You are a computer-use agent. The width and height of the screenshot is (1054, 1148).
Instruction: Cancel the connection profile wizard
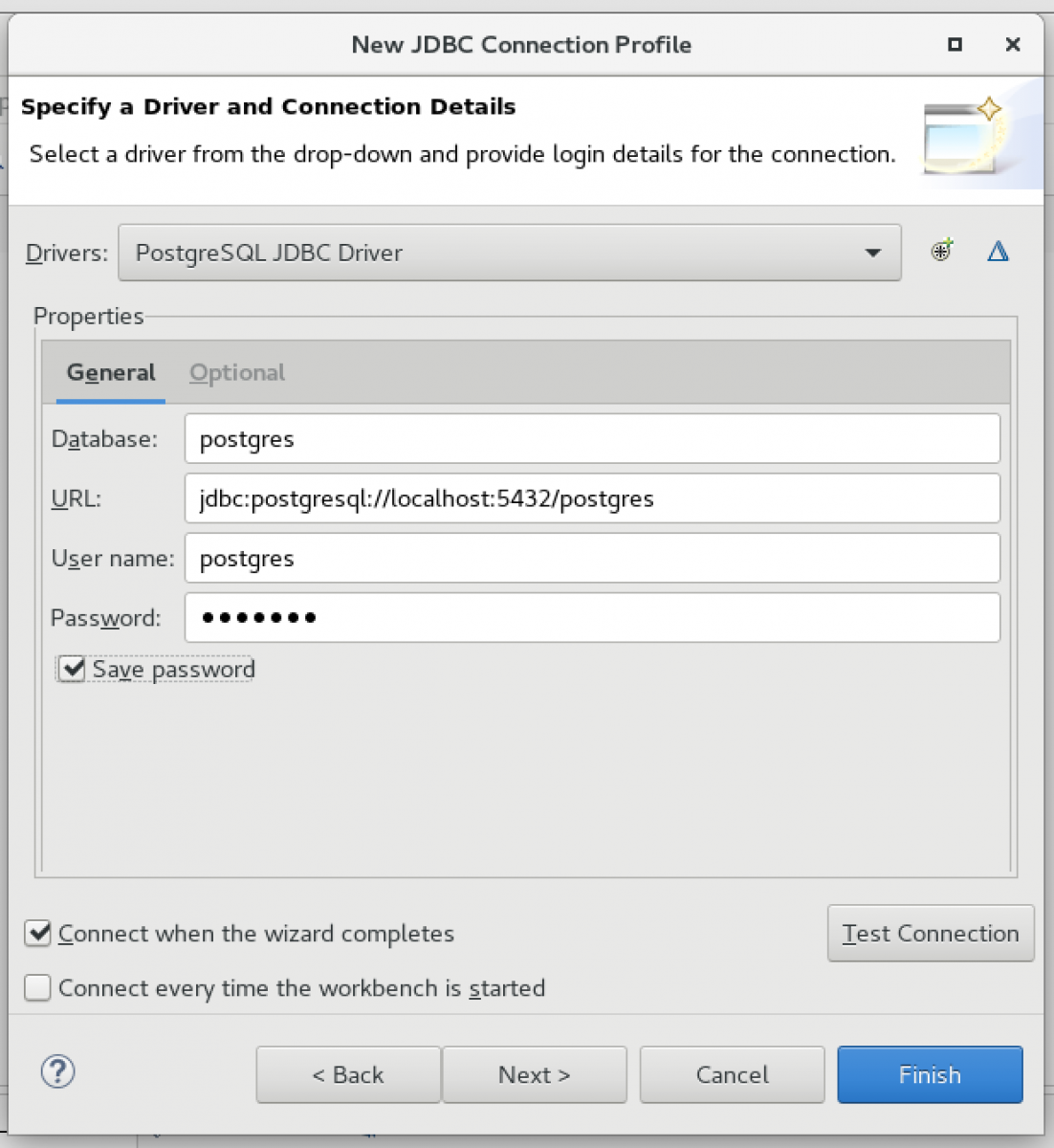tap(731, 1074)
